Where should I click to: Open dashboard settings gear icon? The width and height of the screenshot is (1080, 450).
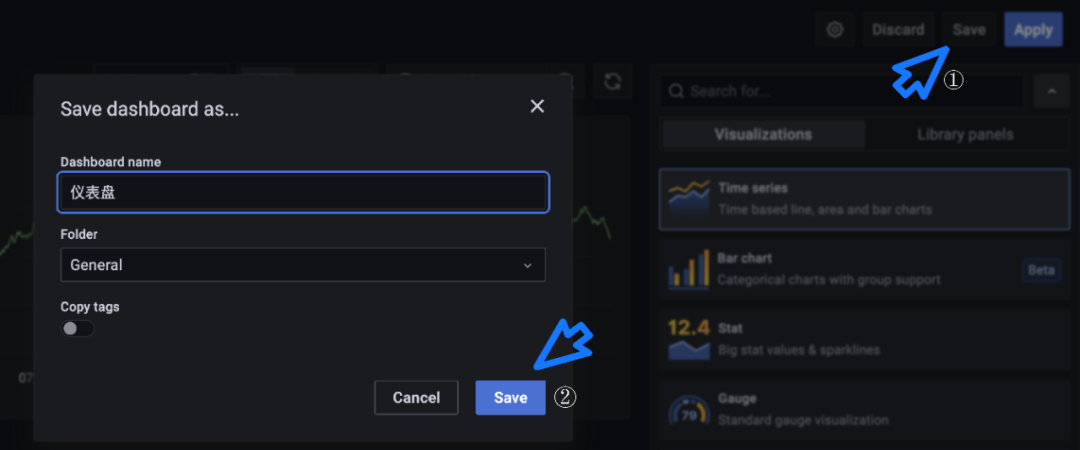pos(835,30)
